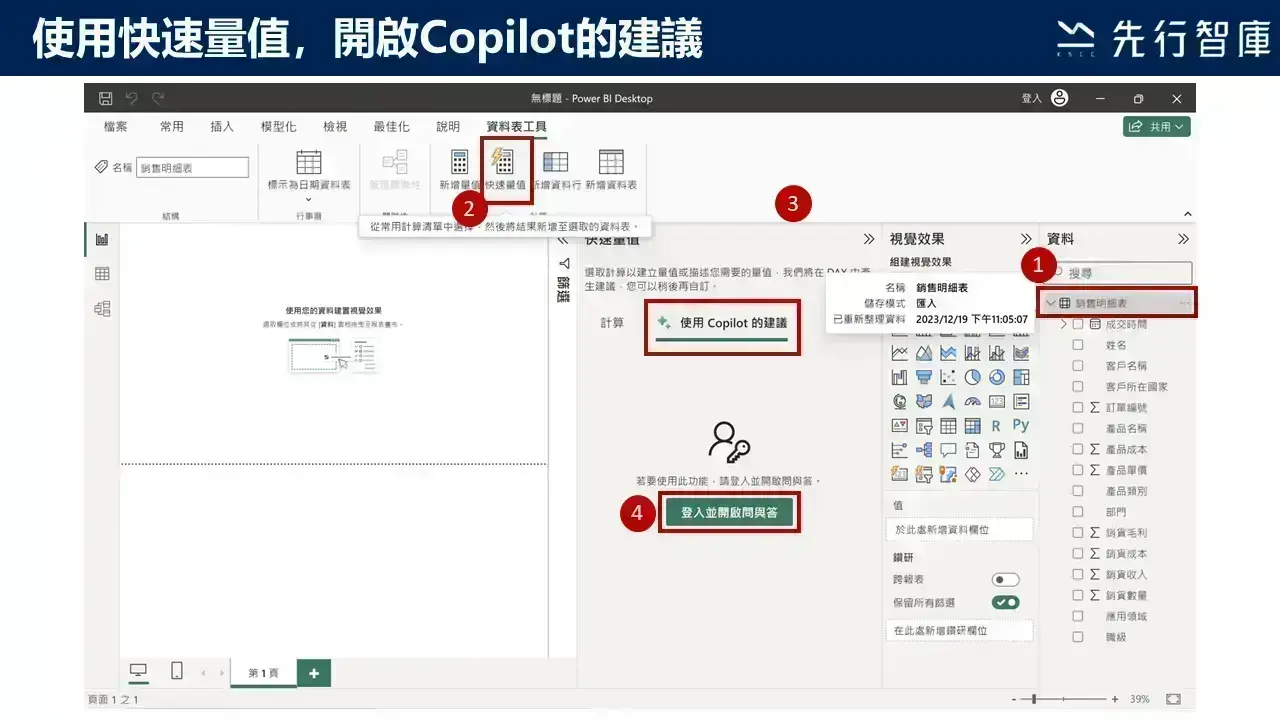The width and height of the screenshot is (1280, 720).
Task: Check the 客戶所在國家 field checkbox
Action: click(x=1078, y=386)
